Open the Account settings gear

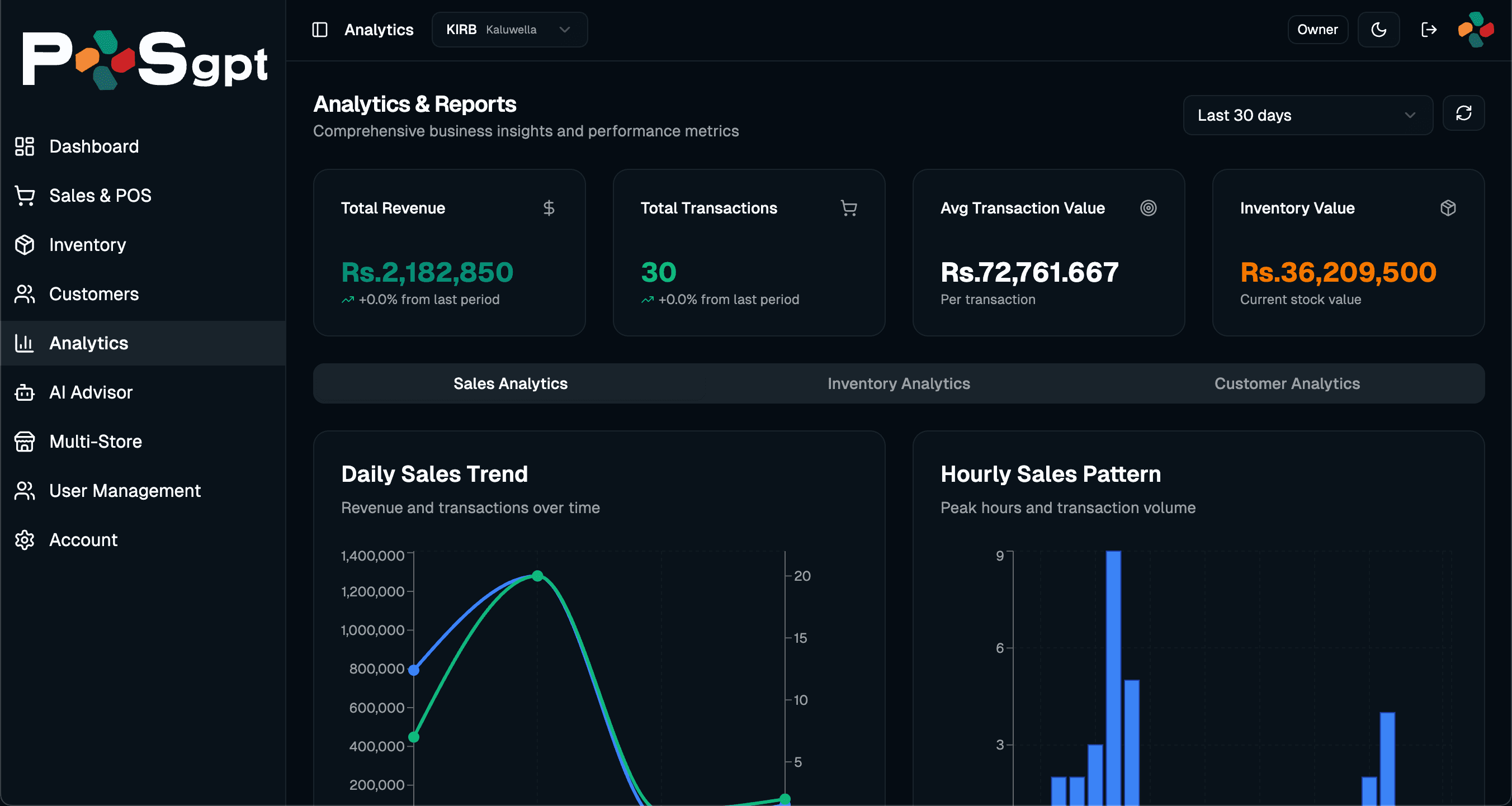(x=24, y=540)
